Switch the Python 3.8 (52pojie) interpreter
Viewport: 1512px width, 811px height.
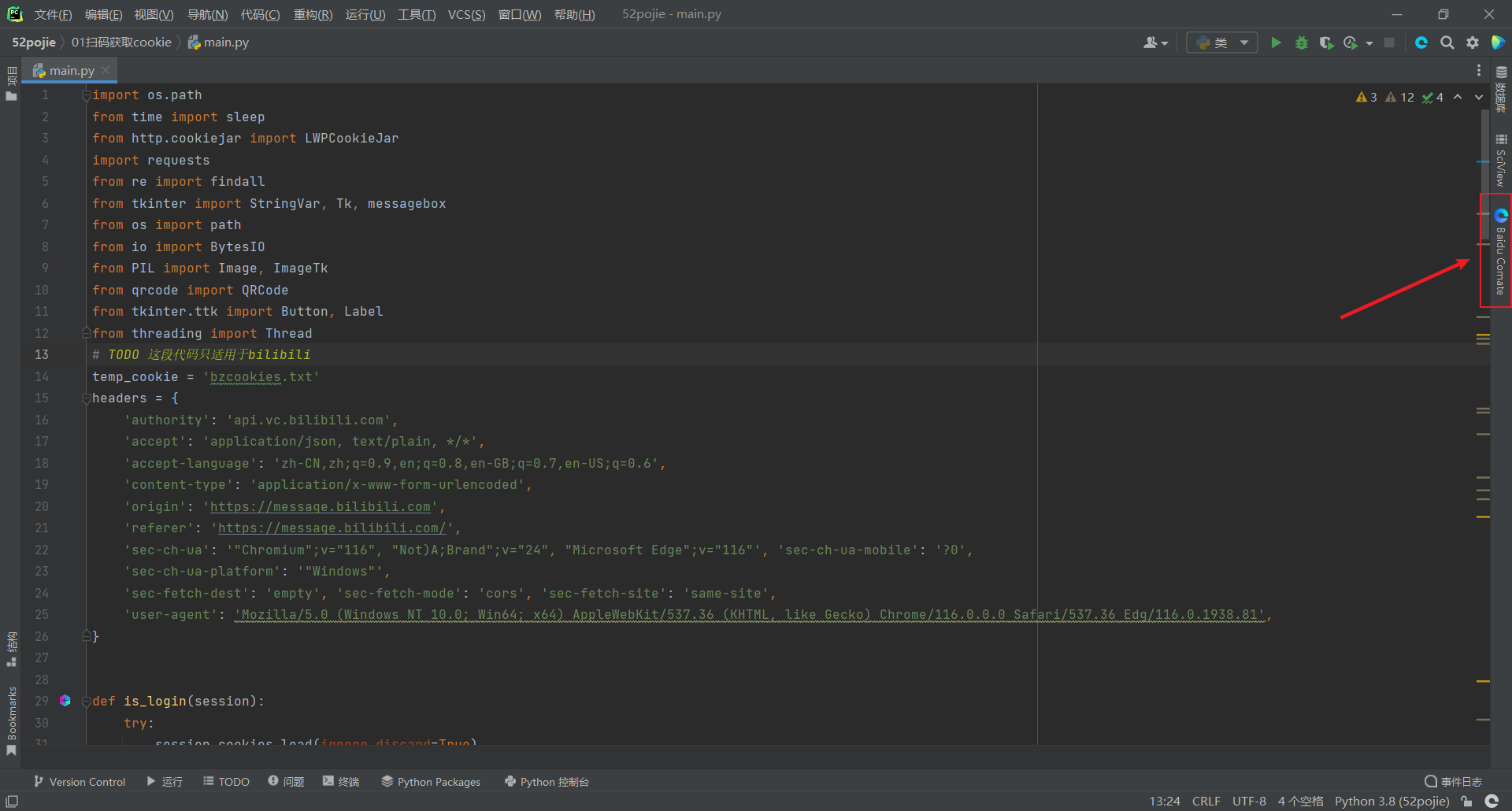[x=1392, y=801]
